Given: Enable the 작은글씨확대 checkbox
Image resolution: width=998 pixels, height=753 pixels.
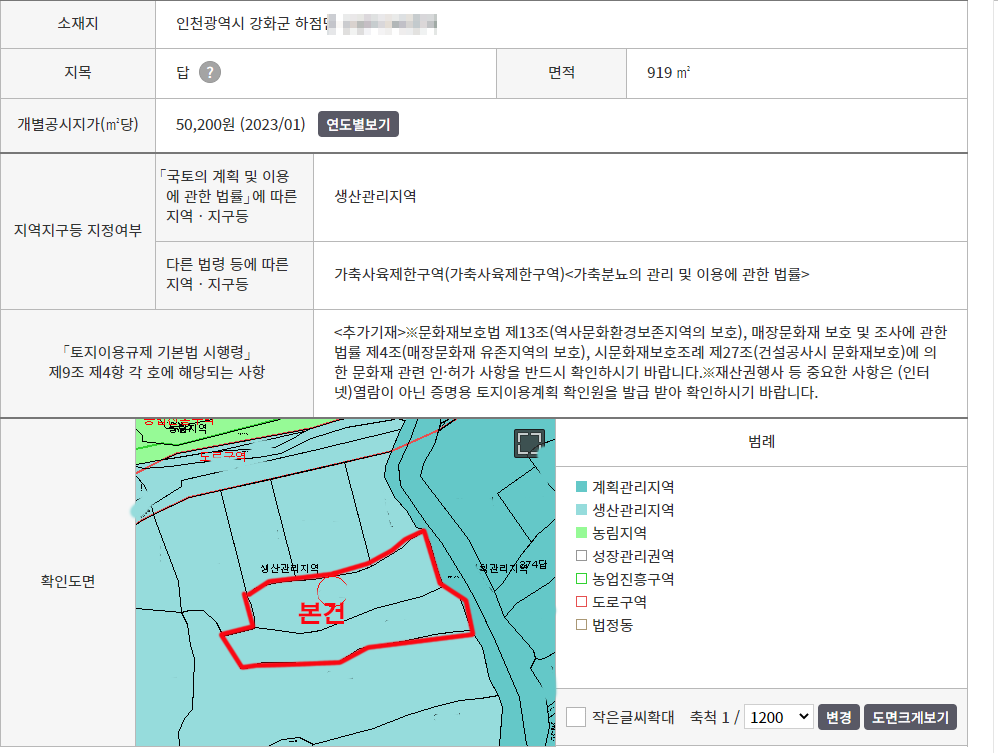Looking at the screenshot, I should coord(576,717).
